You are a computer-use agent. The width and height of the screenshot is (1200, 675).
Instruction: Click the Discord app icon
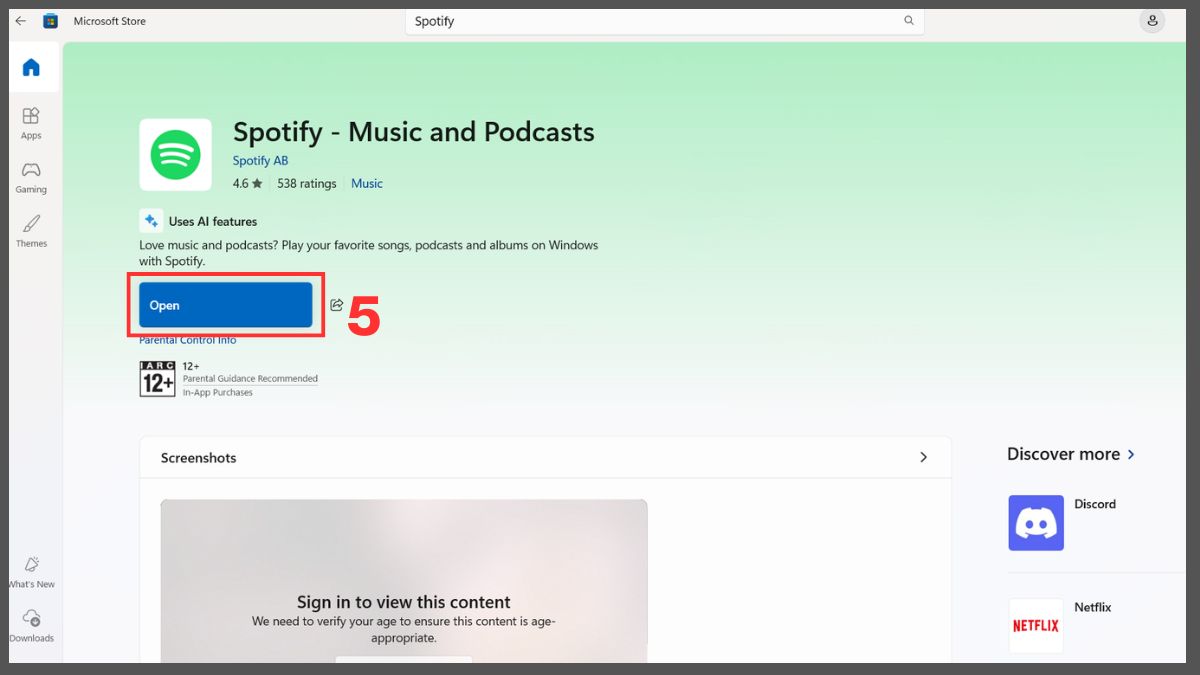[1036, 523]
